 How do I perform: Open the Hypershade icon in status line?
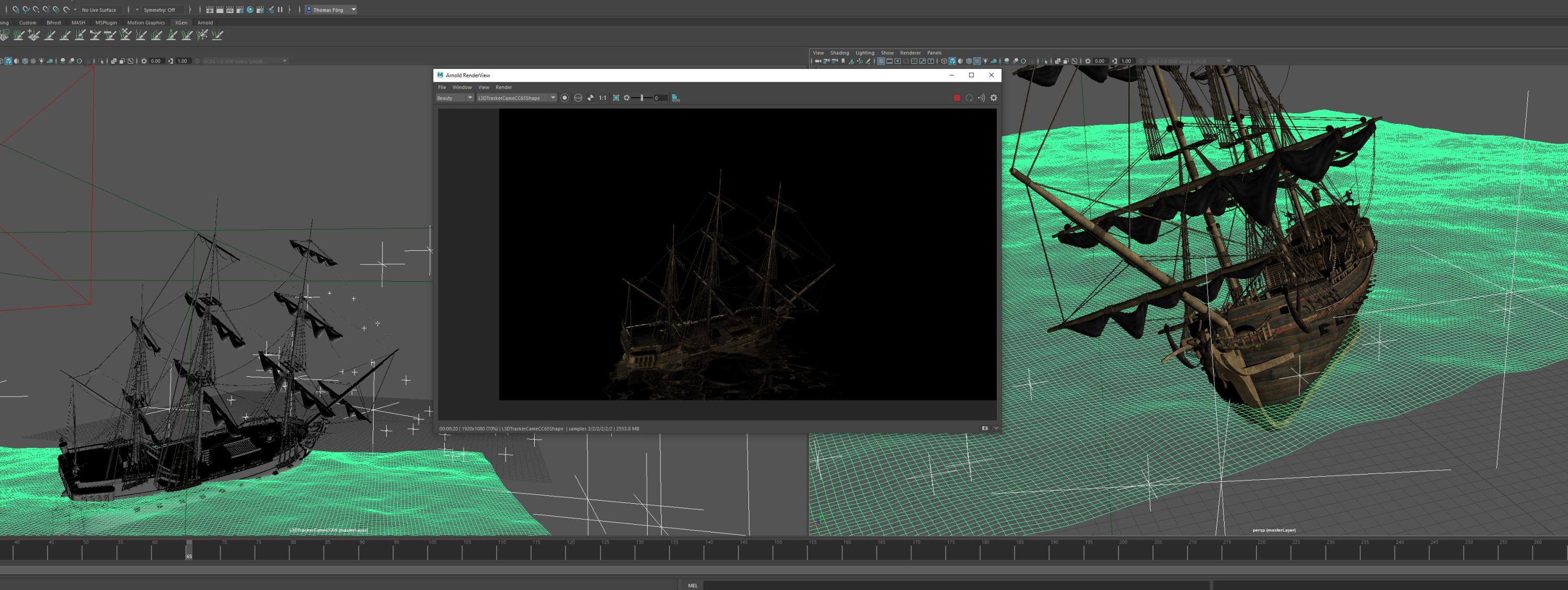click(x=251, y=10)
